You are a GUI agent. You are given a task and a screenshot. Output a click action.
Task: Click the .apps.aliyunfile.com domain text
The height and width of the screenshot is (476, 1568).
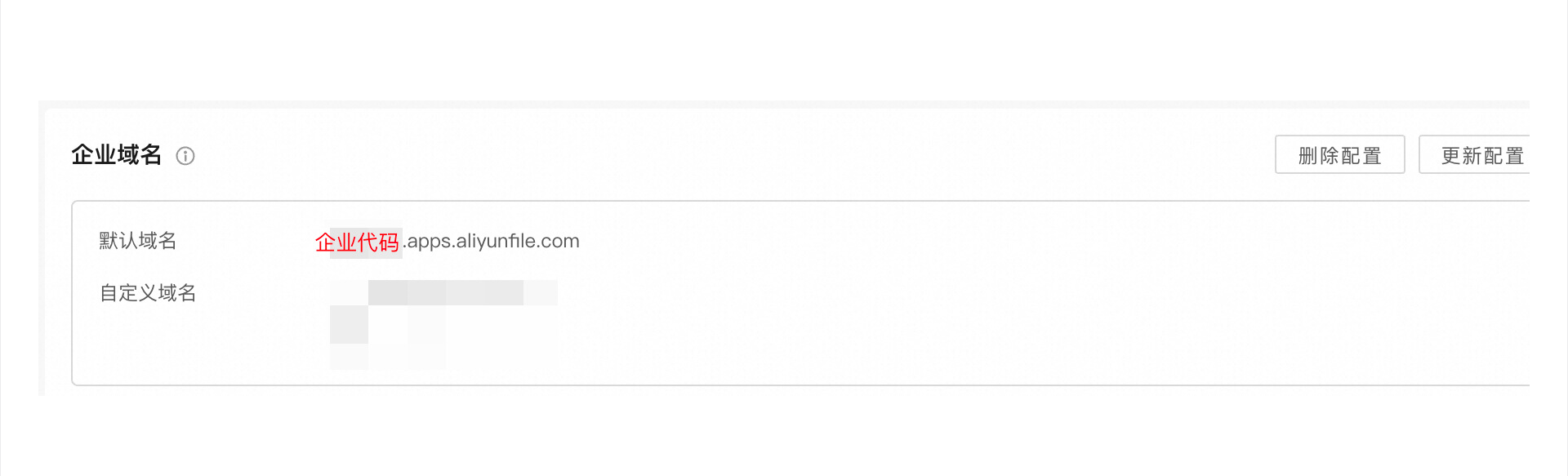tap(492, 241)
